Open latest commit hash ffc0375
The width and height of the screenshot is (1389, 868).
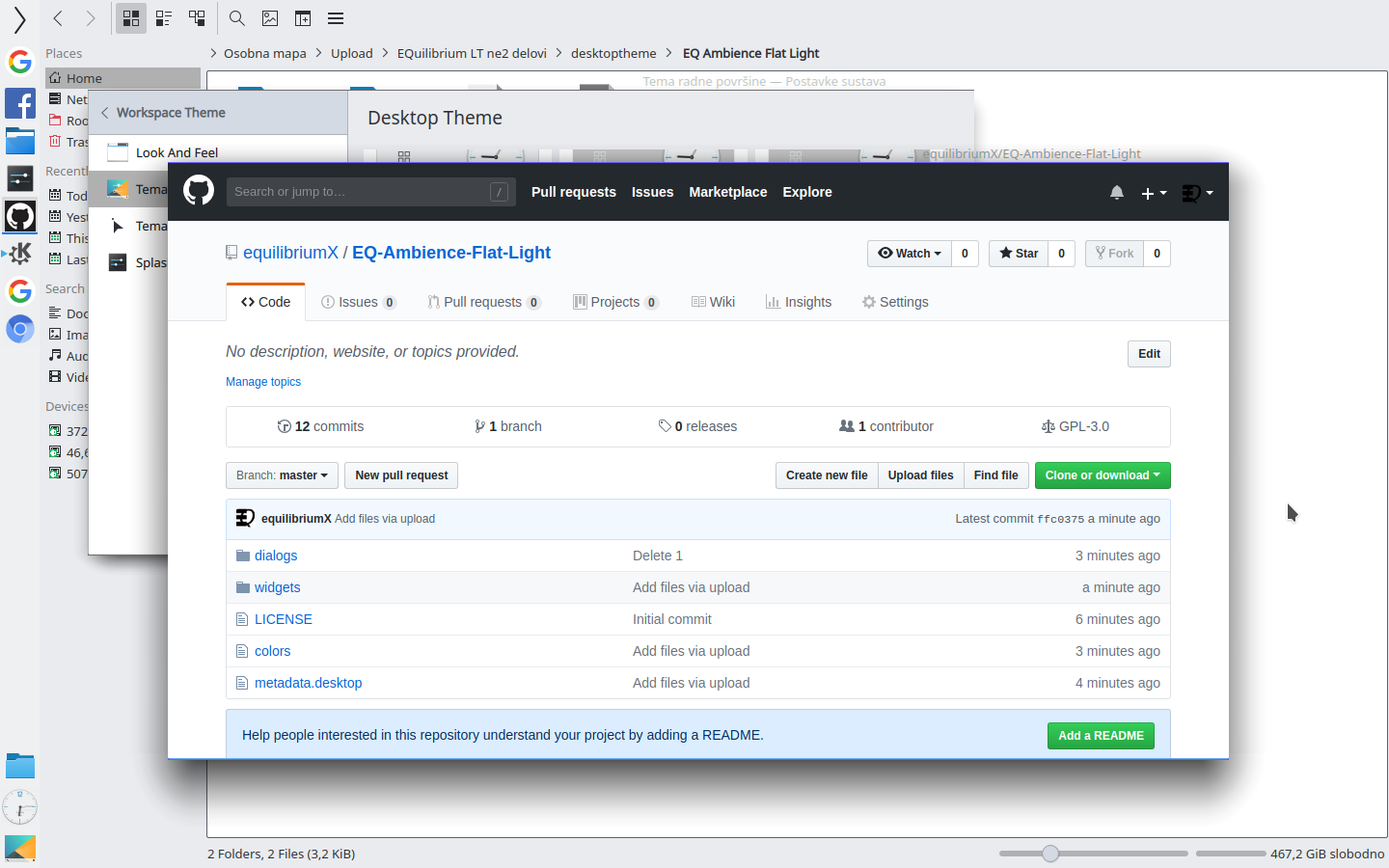coord(1060,519)
